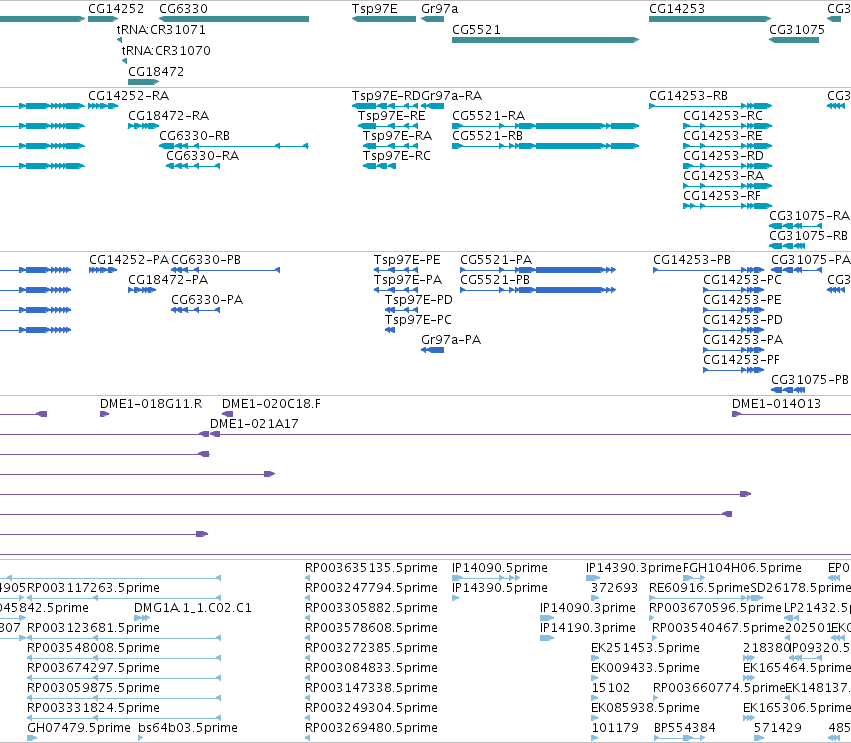Image resolution: width=851 pixels, height=743 pixels.
Task: Click transcript CG14253-RF label
Action: (722, 196)
